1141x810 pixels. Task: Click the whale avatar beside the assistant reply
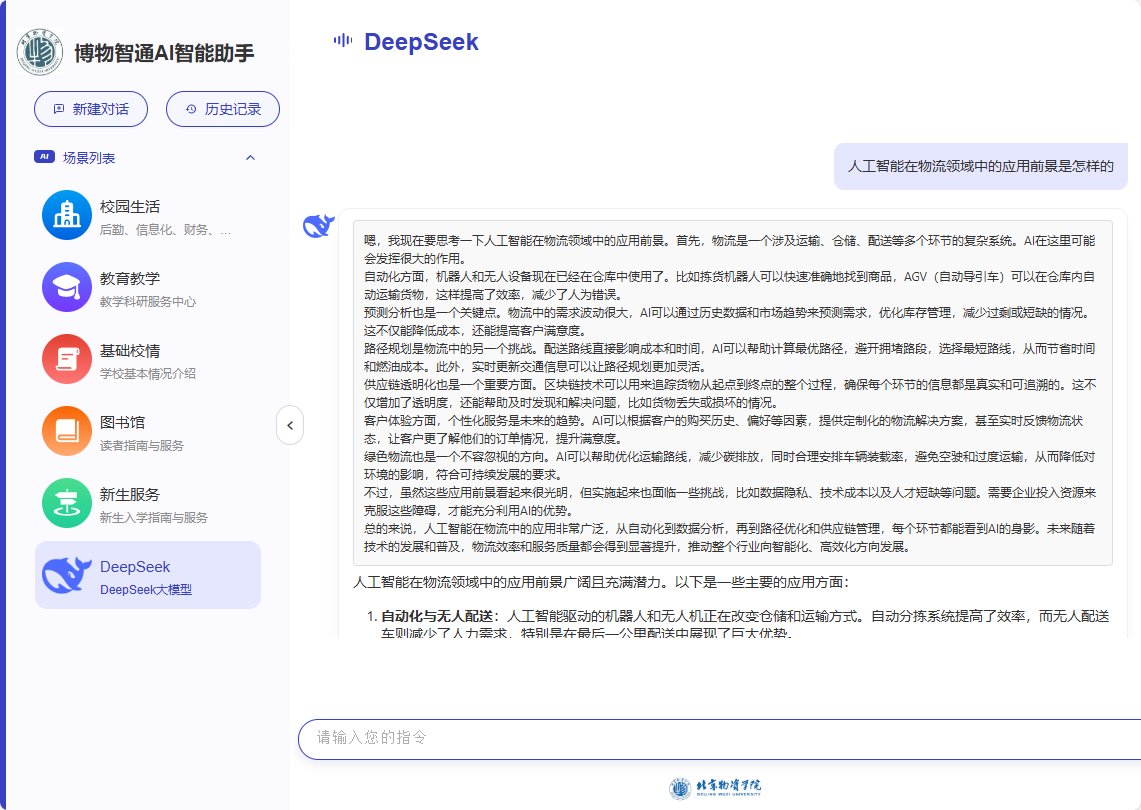point(319,226)
